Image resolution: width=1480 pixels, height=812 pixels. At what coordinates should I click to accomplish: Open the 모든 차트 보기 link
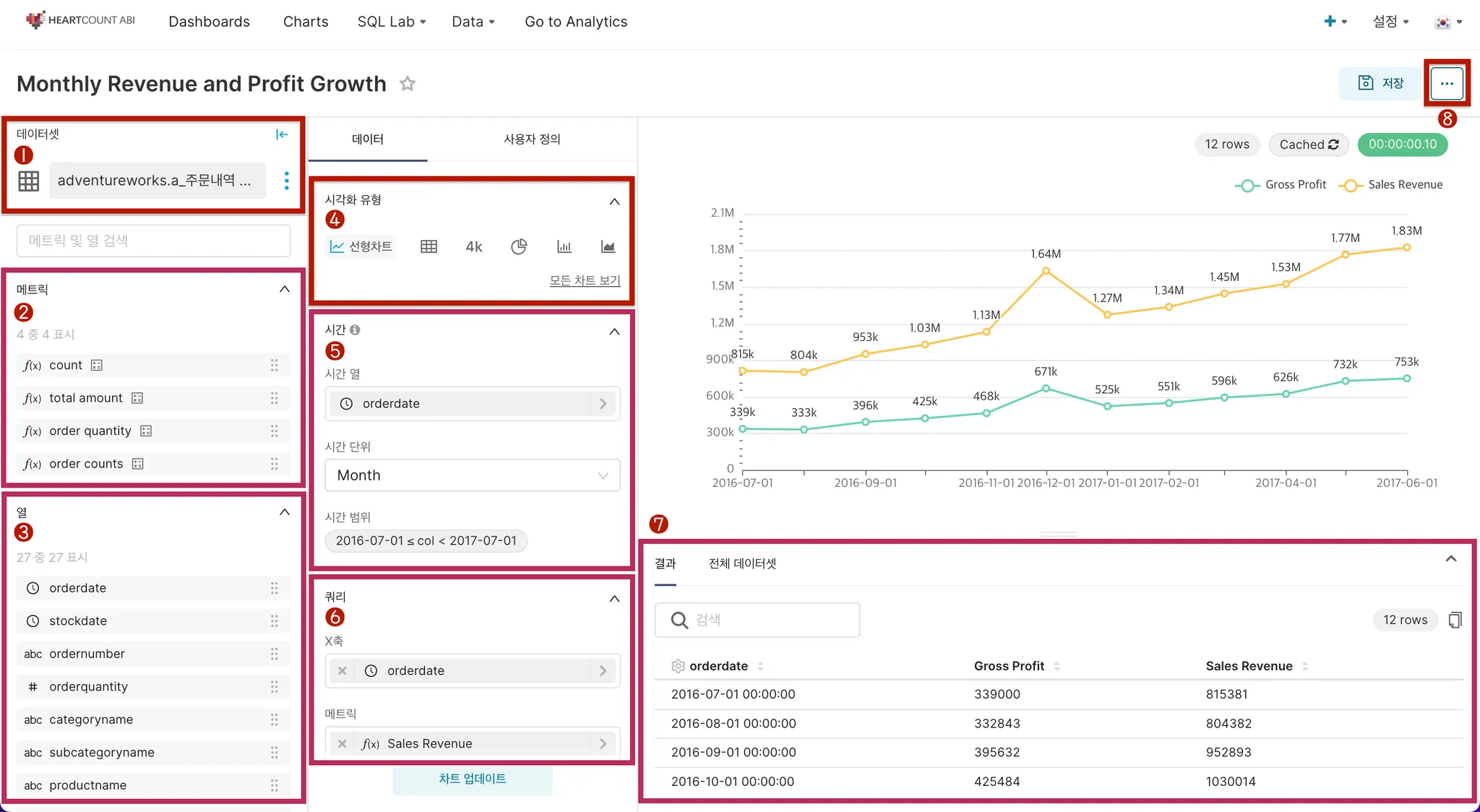pyautogui.click(x=585, y=280)
